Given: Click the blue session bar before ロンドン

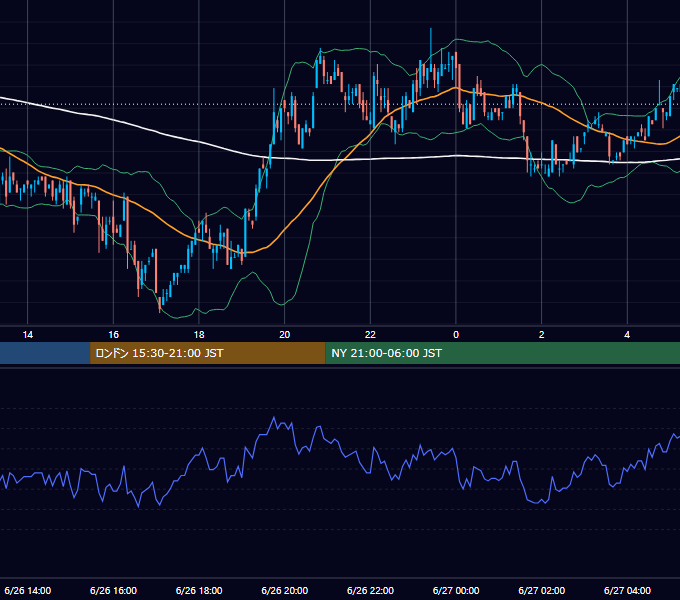Looking at the screenshot, I should [x=45, y=353].
